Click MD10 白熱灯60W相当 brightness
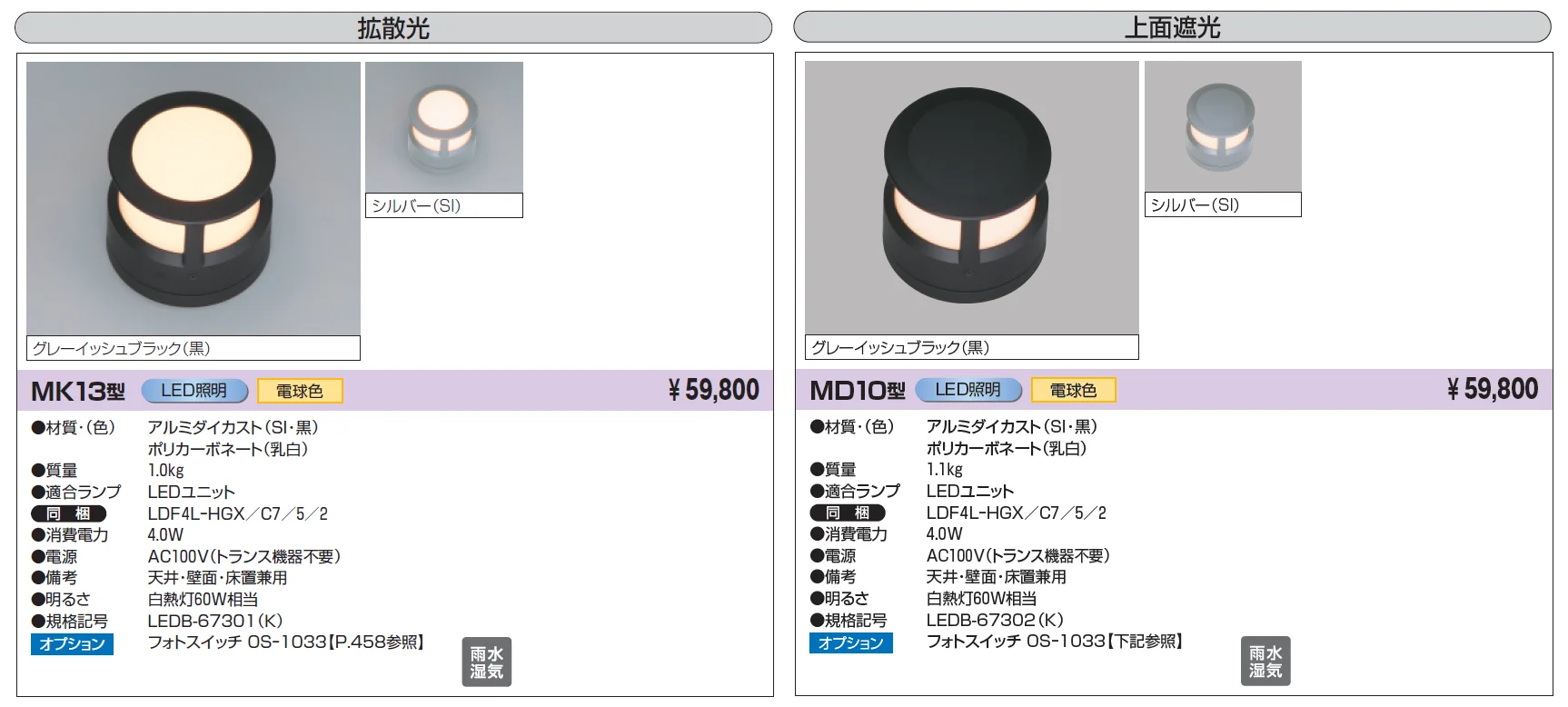 982,599
